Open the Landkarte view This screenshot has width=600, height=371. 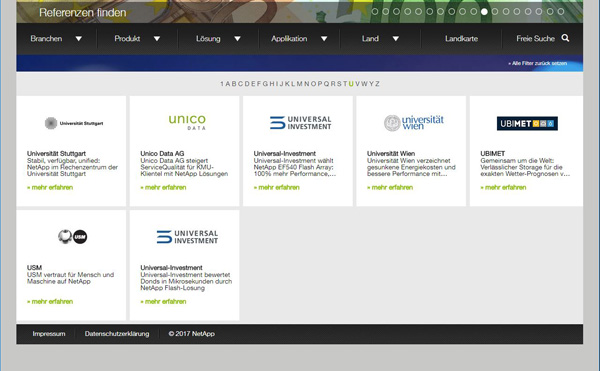pyautogui.click(x=461, y=38)
